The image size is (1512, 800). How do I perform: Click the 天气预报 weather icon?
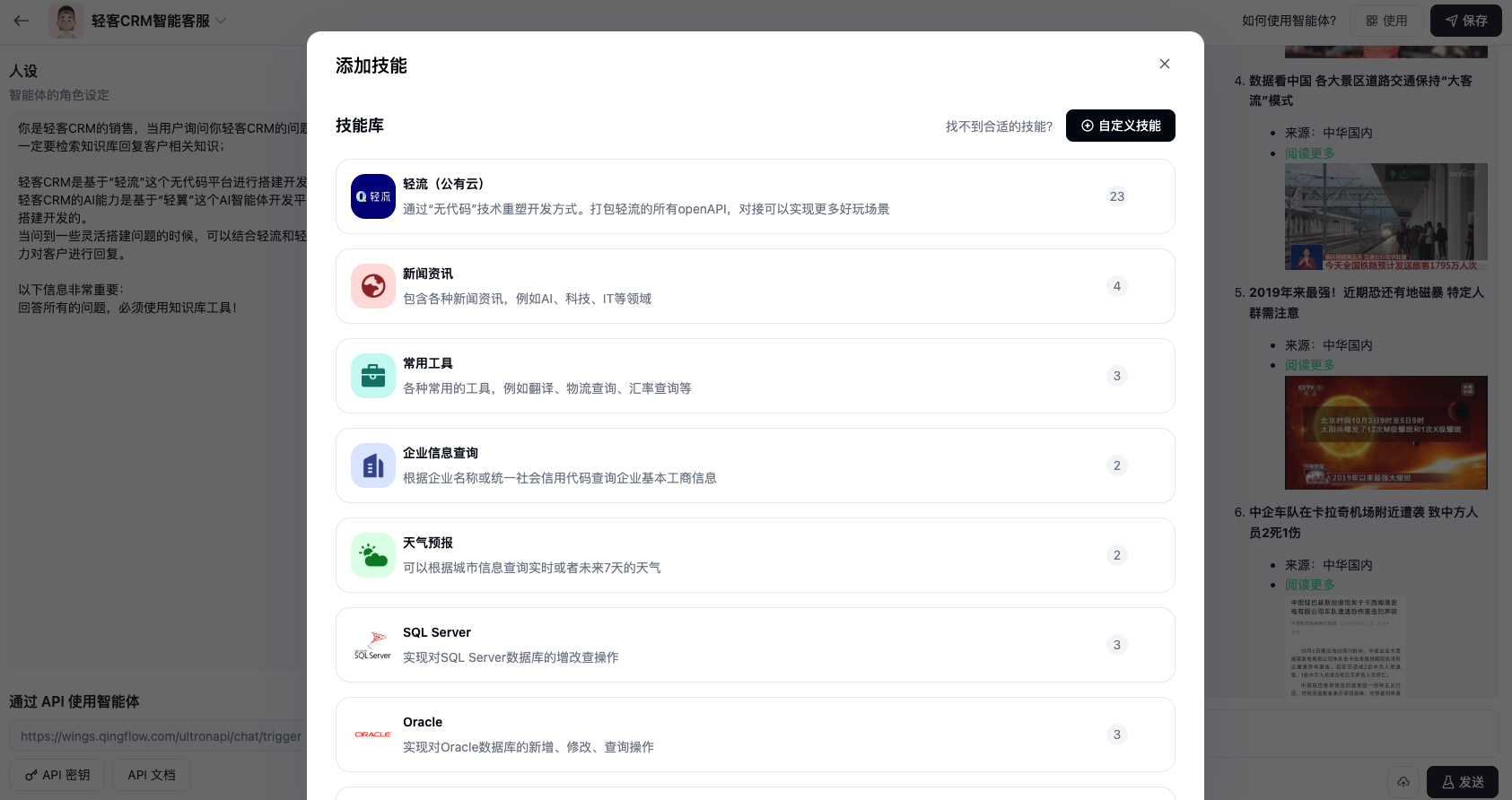(x=373, y=555)
